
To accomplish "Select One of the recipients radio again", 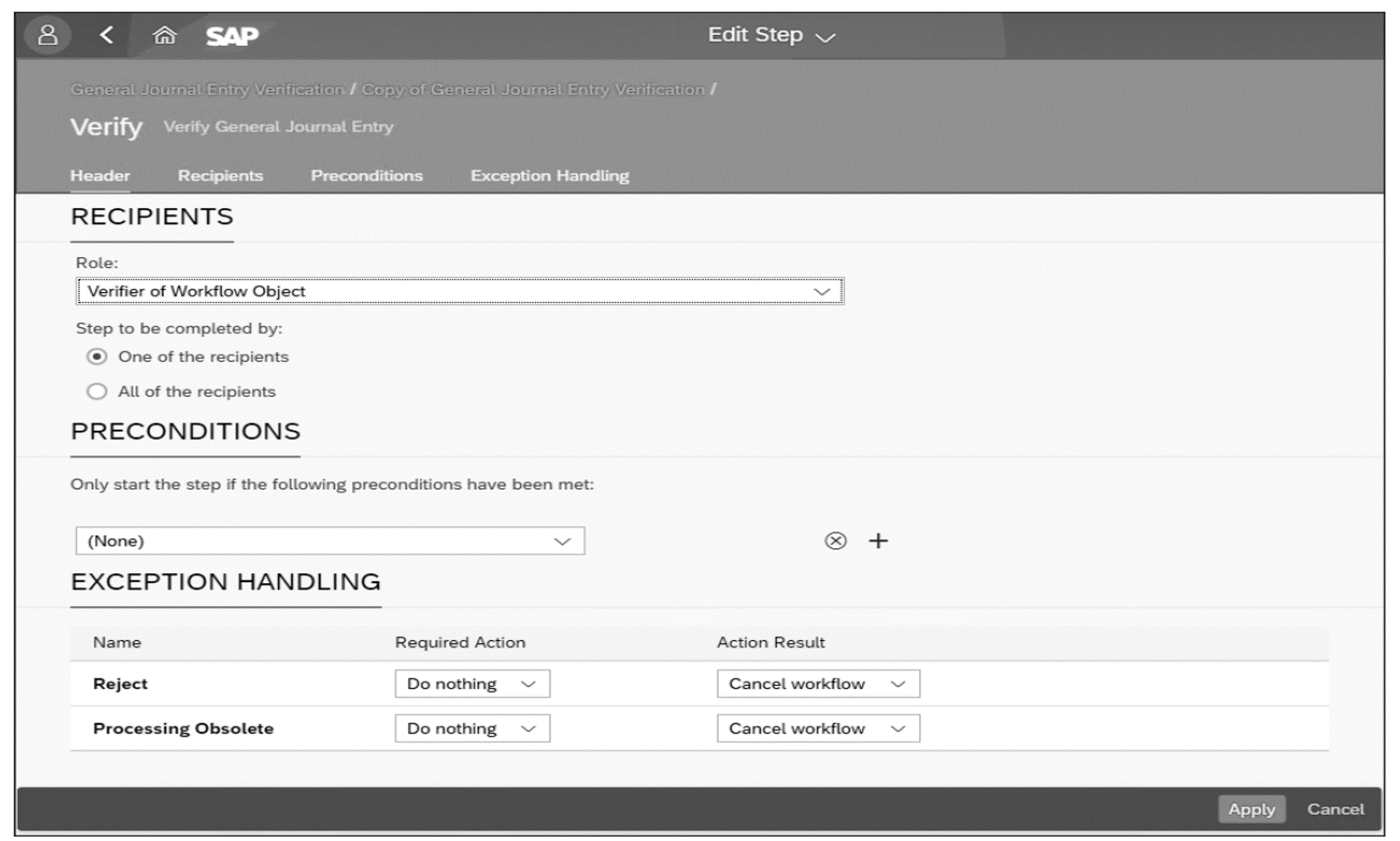I will [x=97, y=356].
